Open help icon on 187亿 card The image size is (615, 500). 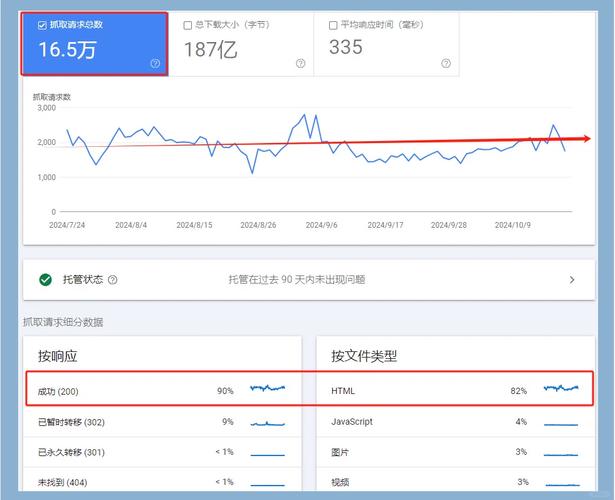pyautogui.click(x=300, y=64)
